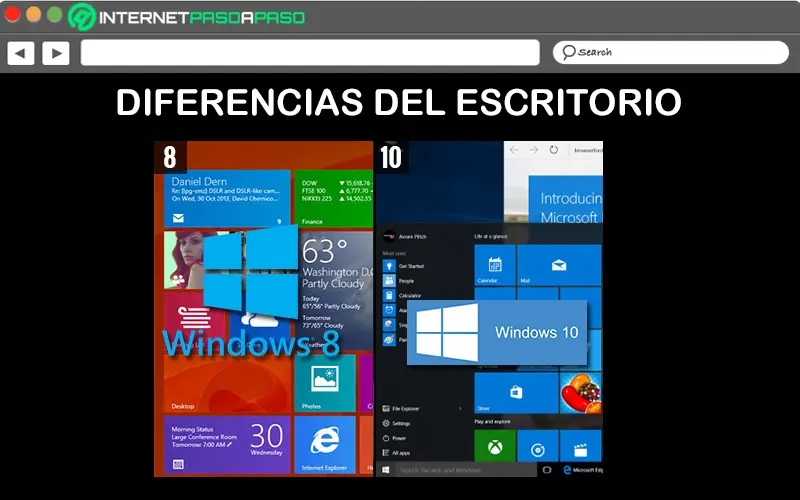Click the Windows Start button on taskbar
Viewport: 800px width, 500px height.
[x=386, y=470]
